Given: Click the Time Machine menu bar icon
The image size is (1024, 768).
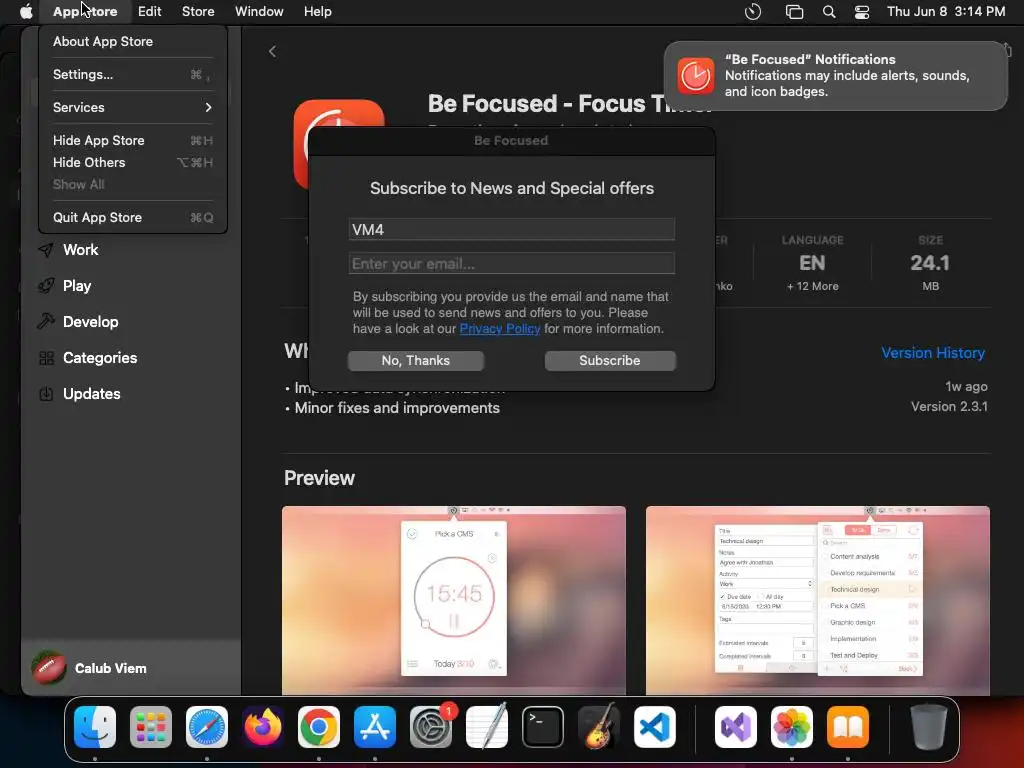Looking at the screenshot, I should (x=753, y=11).
